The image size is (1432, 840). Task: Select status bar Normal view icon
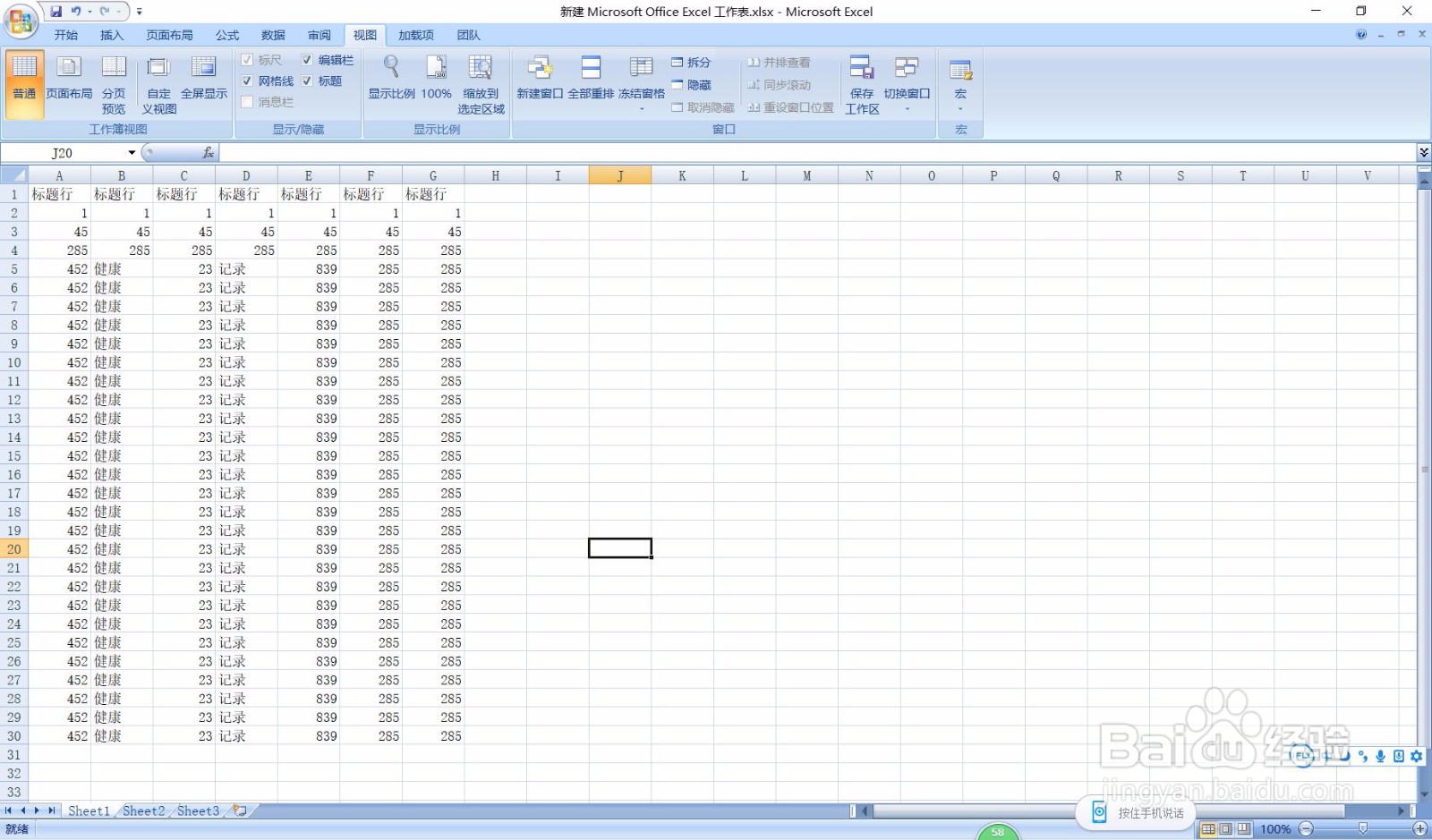pyautogui.click(x=1208, y=829)
